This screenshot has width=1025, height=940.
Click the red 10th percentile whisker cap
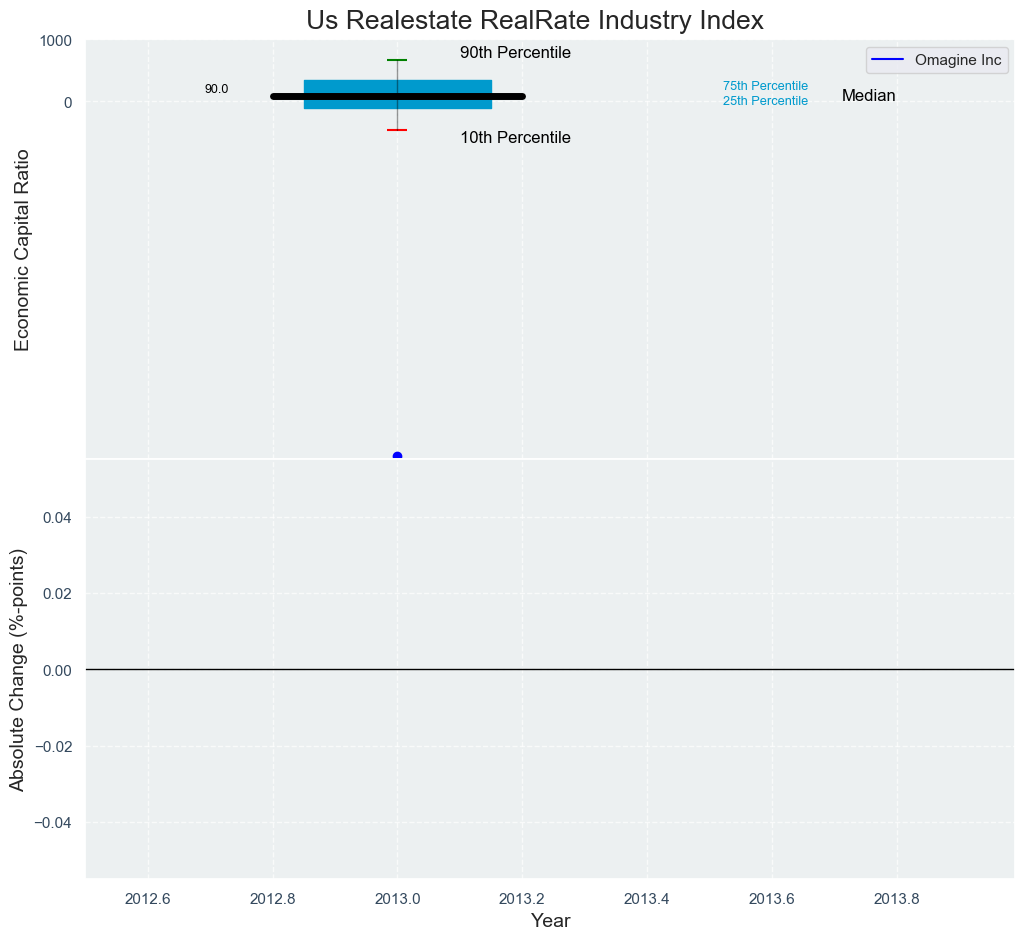(x=397, y=130)
